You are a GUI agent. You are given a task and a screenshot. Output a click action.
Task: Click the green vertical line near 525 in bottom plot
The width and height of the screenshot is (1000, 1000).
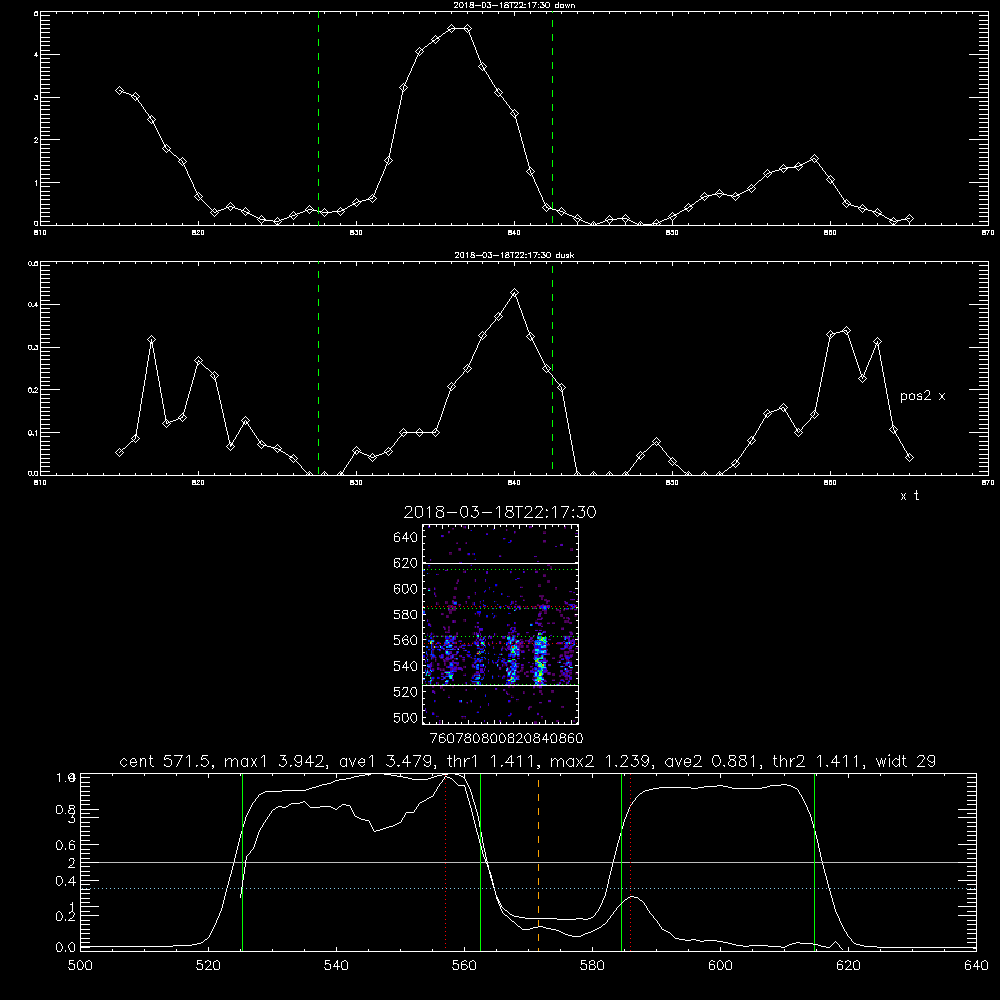click(x=242, y=861)
